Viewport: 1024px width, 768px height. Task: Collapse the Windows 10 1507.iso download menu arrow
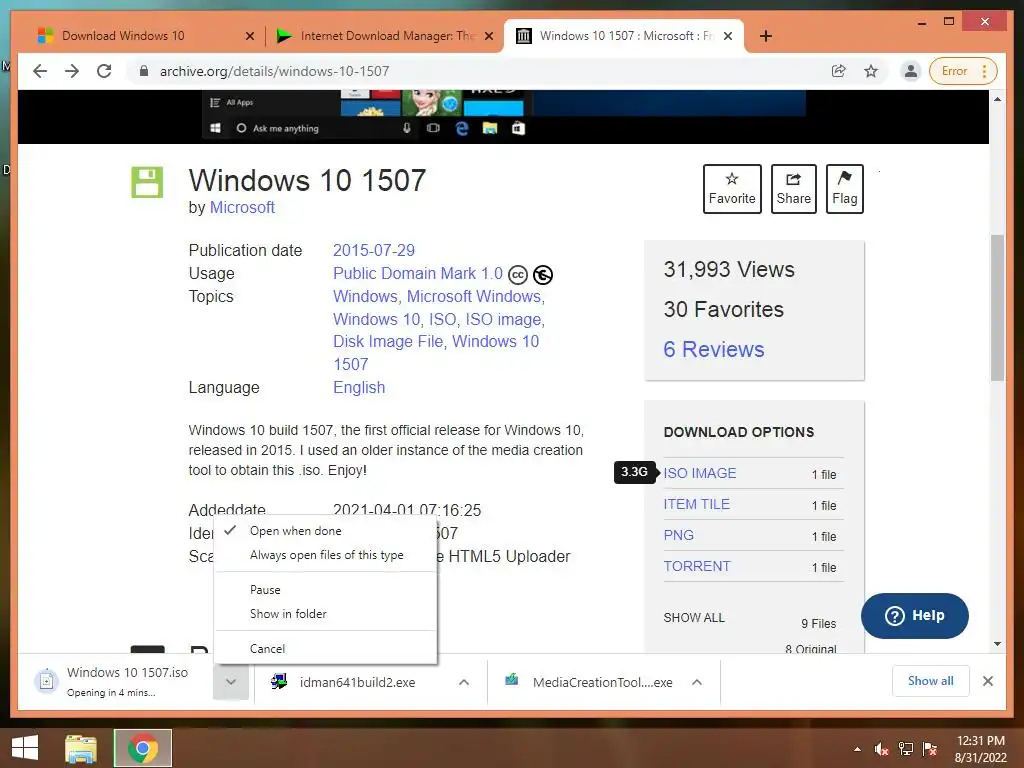pos(231,682)
